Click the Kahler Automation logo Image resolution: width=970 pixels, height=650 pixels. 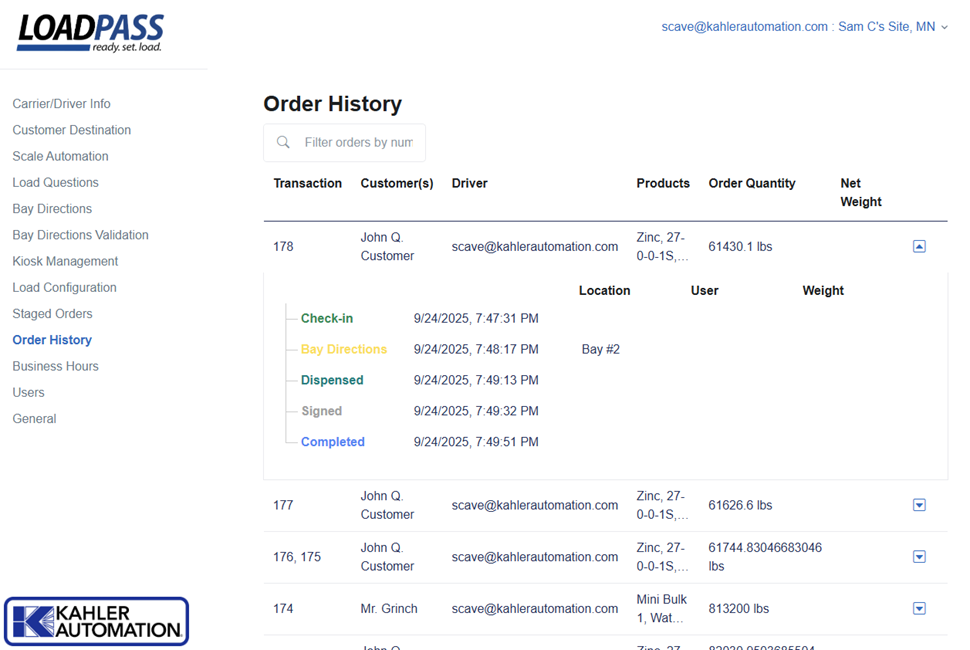[x=96, y=621]
